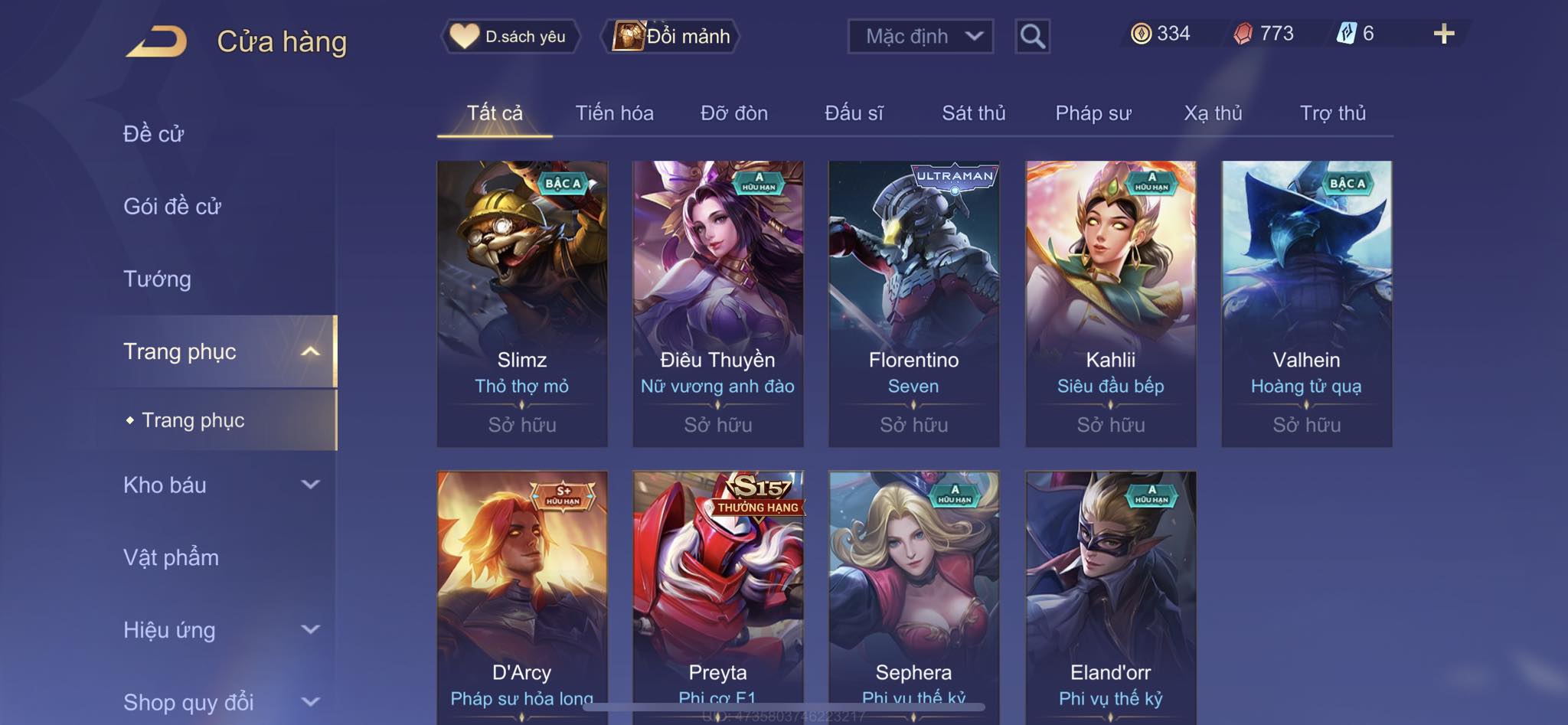The image size is (1568, 725).
Task: Tap the plus icon to add currency
Action: pos(1443,34)
